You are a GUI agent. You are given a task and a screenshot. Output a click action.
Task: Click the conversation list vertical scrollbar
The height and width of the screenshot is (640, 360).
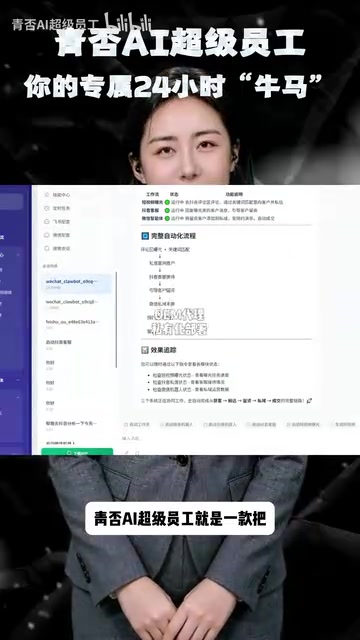coord(116,320)
